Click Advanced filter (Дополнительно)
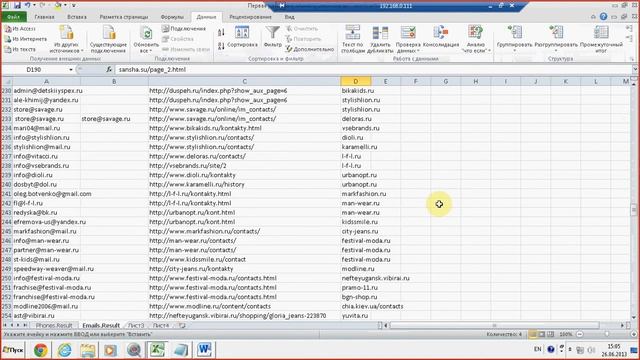 [x=310, y=49]
